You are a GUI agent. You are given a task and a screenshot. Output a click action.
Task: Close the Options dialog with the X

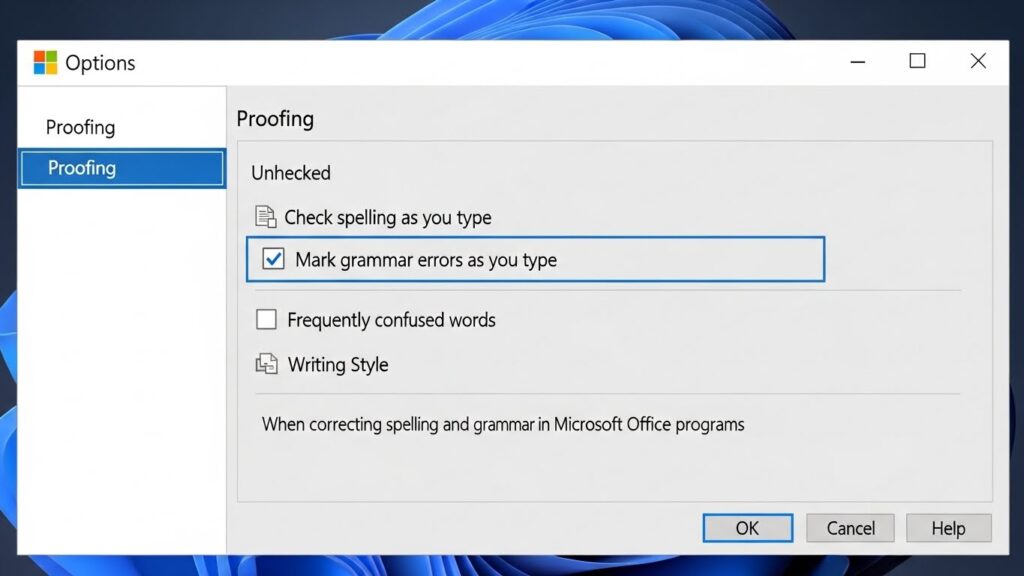pos(978,62)
